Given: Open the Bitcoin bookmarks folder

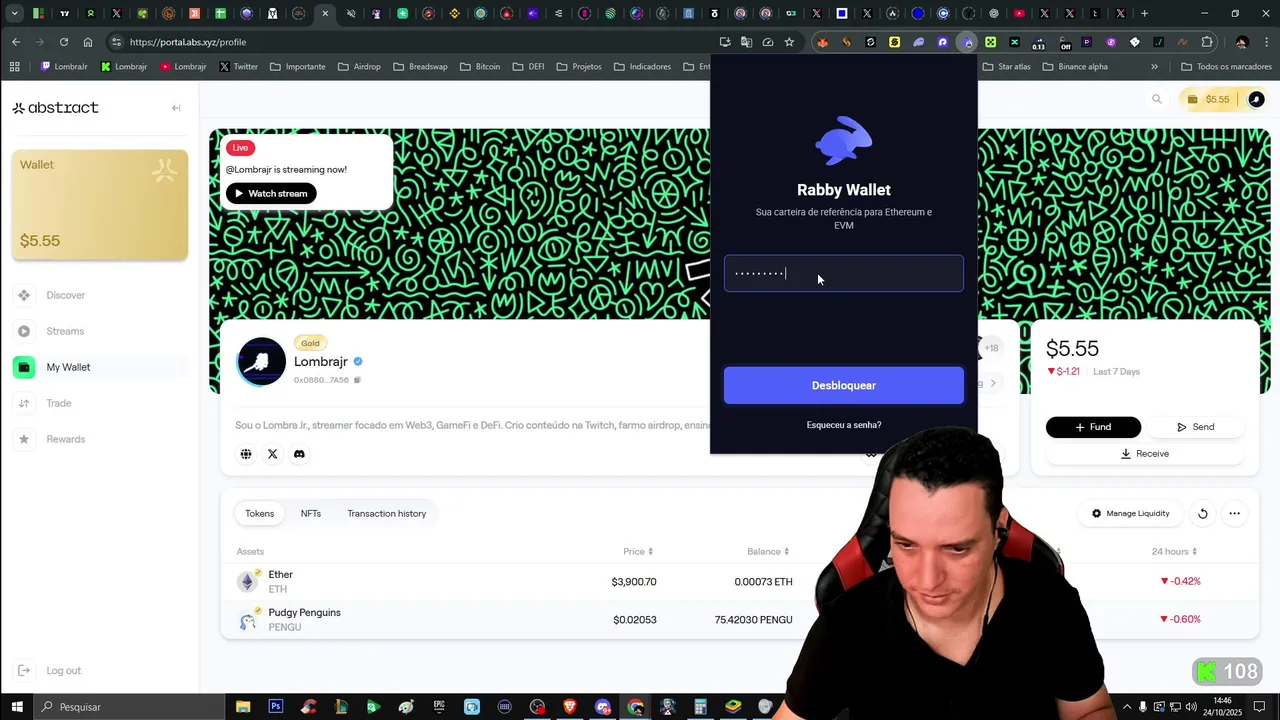Looking at the screenshot, I should coord(480,67).
